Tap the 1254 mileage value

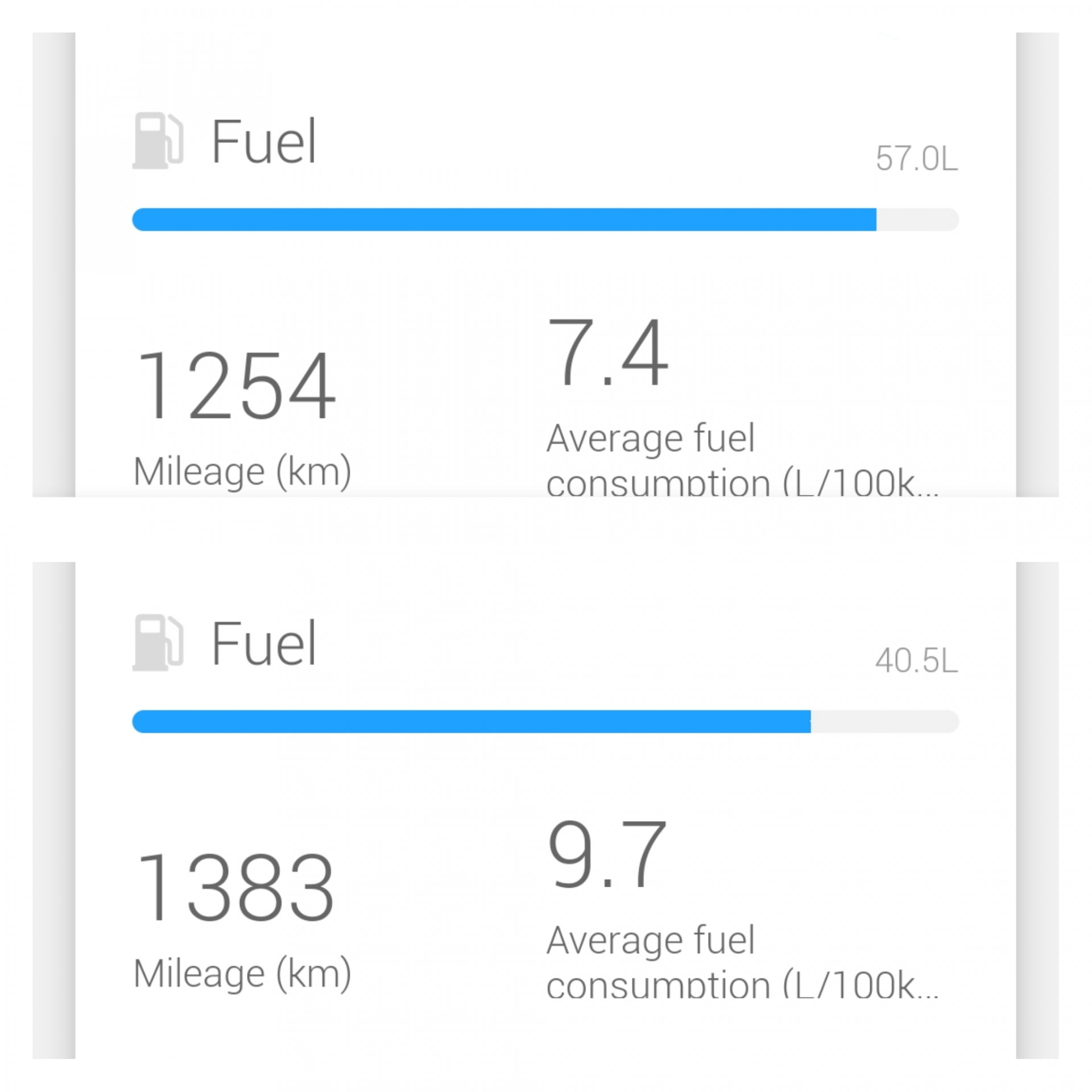pos(235,386)
